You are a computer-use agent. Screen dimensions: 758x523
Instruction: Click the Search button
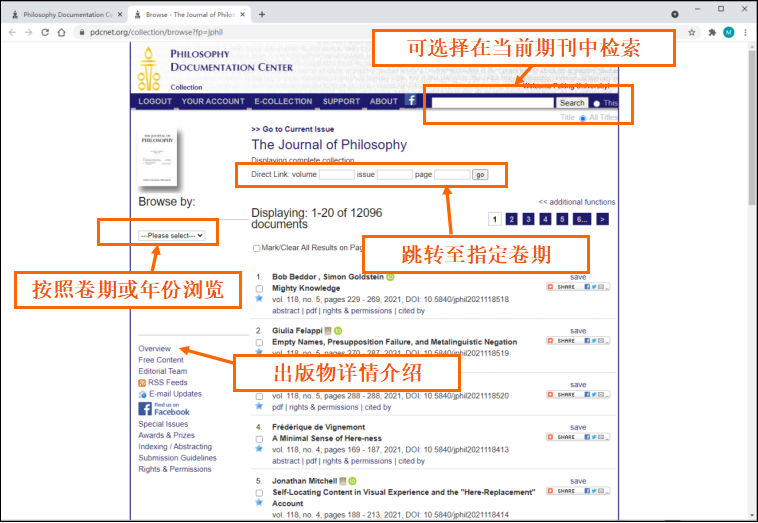click(x=572, y=103)
